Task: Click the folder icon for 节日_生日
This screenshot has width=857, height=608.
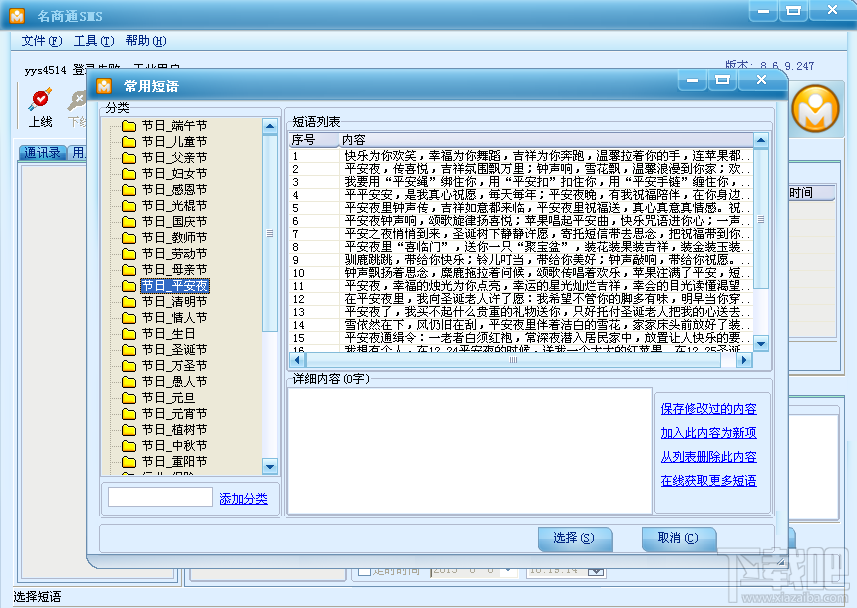Action: pyautogui.click(x=129, y=334)
